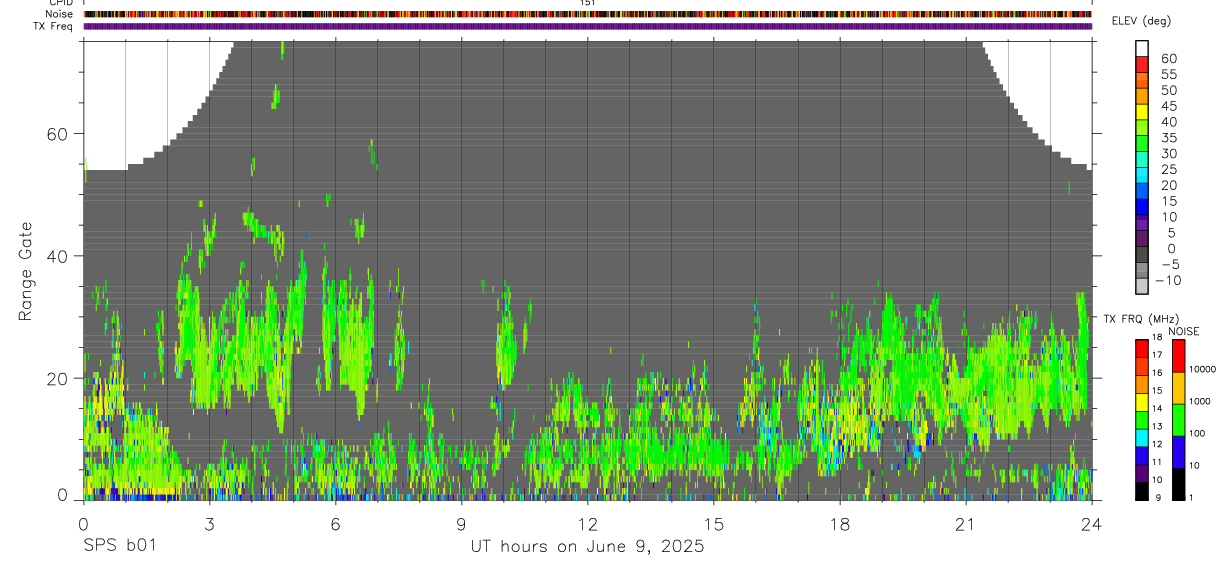Screen dimensions: 1228x567
Task: Click the SPS b01 radar label
Action: coord(119,547)
